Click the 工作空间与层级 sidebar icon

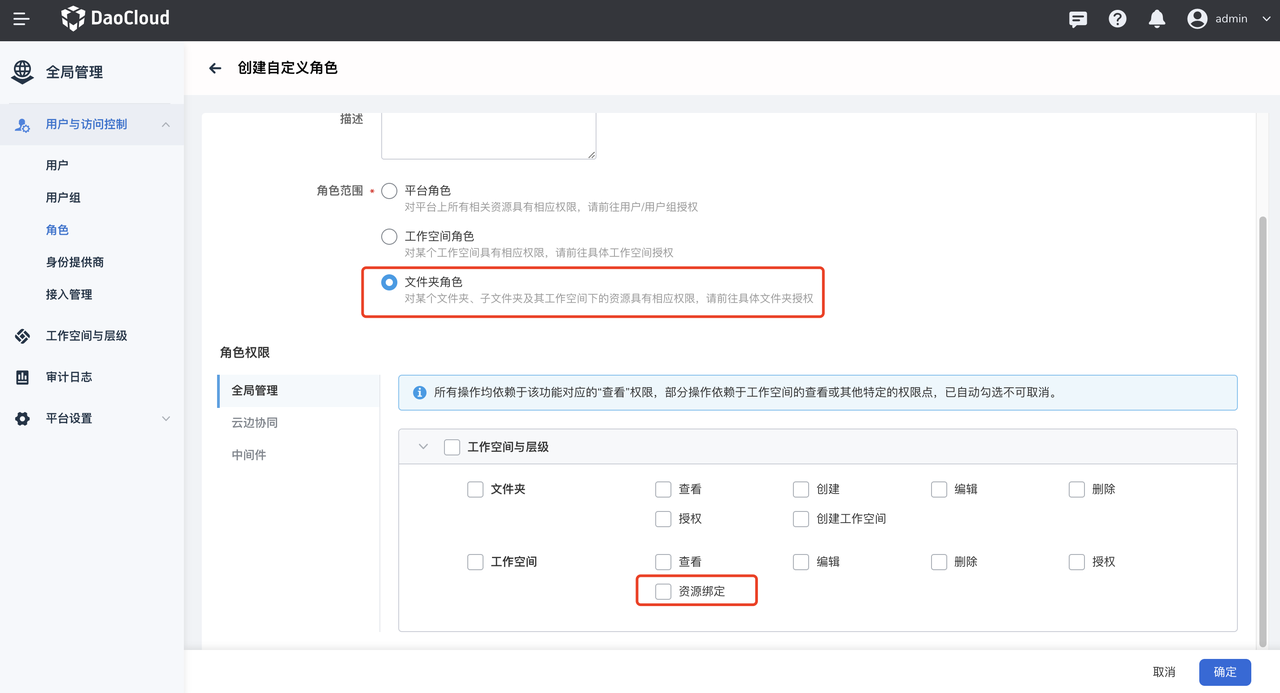[x=22, y=336]
